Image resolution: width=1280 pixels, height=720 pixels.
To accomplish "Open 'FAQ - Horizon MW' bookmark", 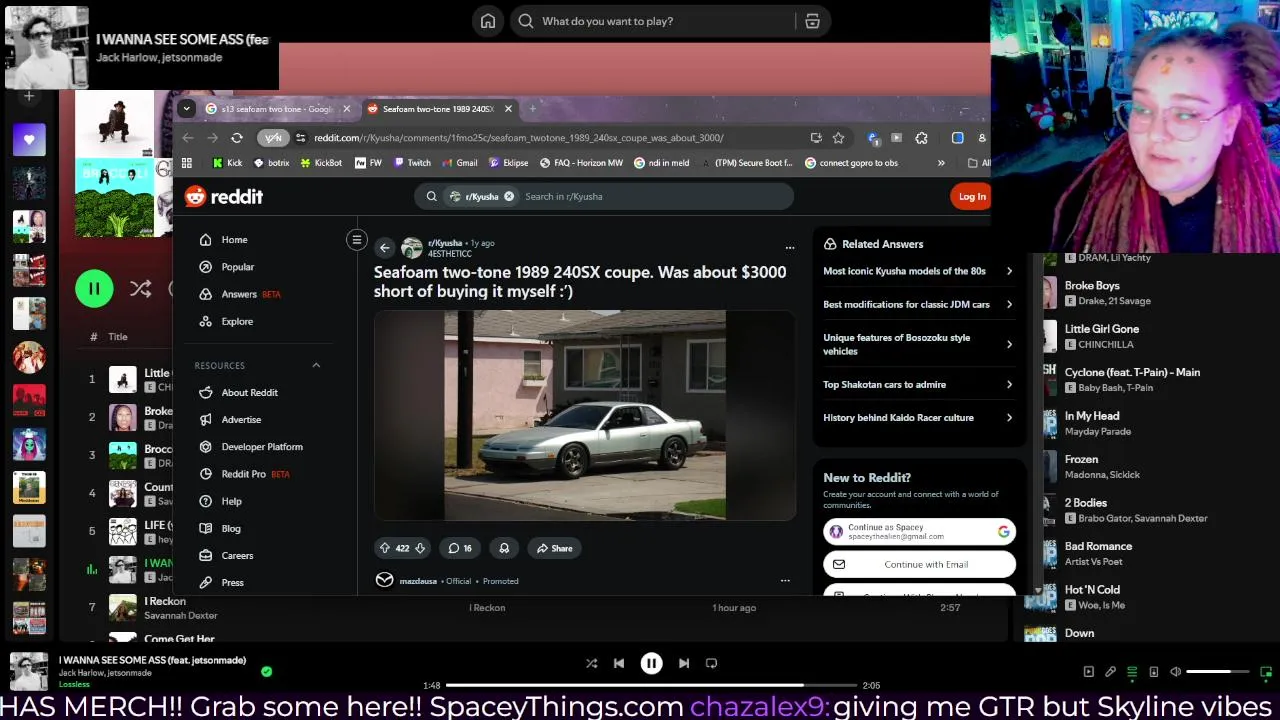I will (581, 163).
